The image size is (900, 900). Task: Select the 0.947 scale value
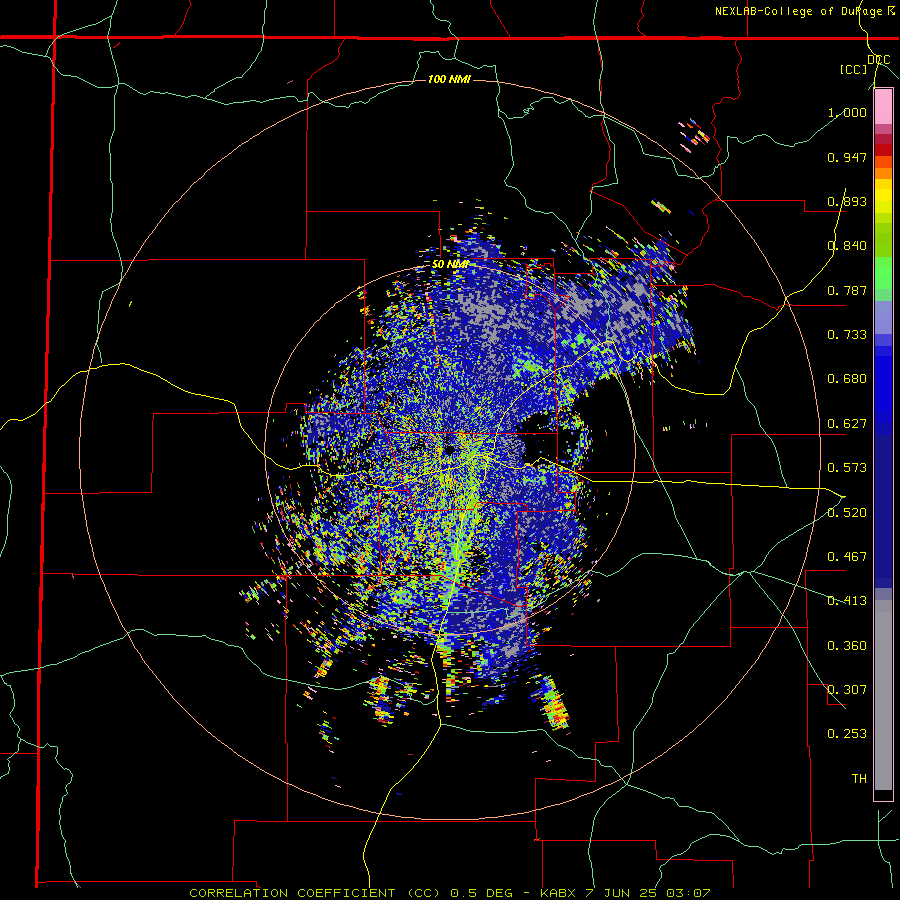pyautogui.click(x=847, y=157)
